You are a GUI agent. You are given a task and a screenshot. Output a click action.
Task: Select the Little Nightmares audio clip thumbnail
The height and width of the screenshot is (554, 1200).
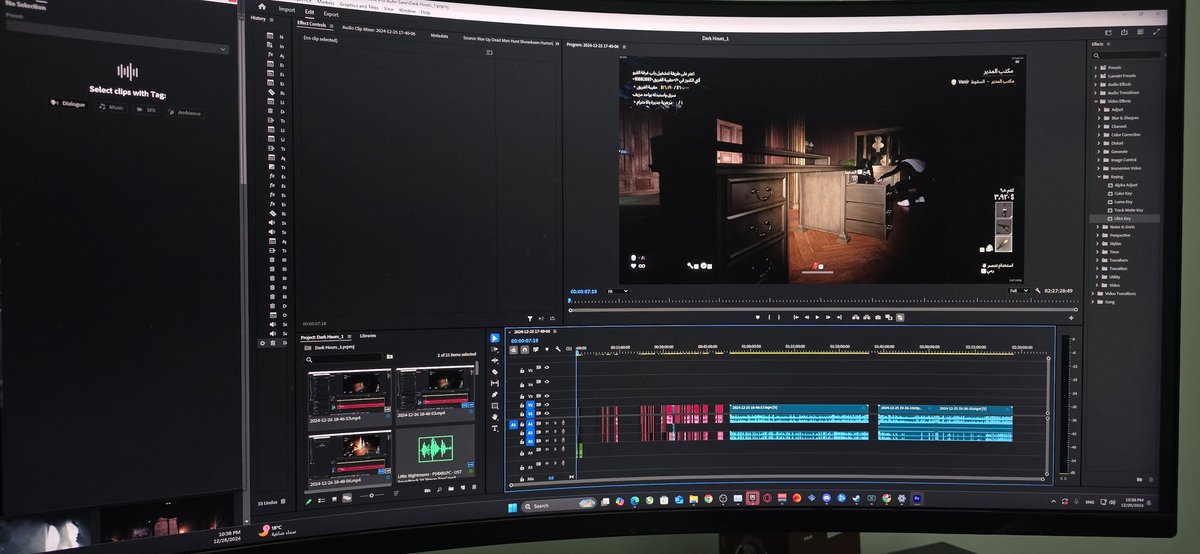click(x=436, y=448)
